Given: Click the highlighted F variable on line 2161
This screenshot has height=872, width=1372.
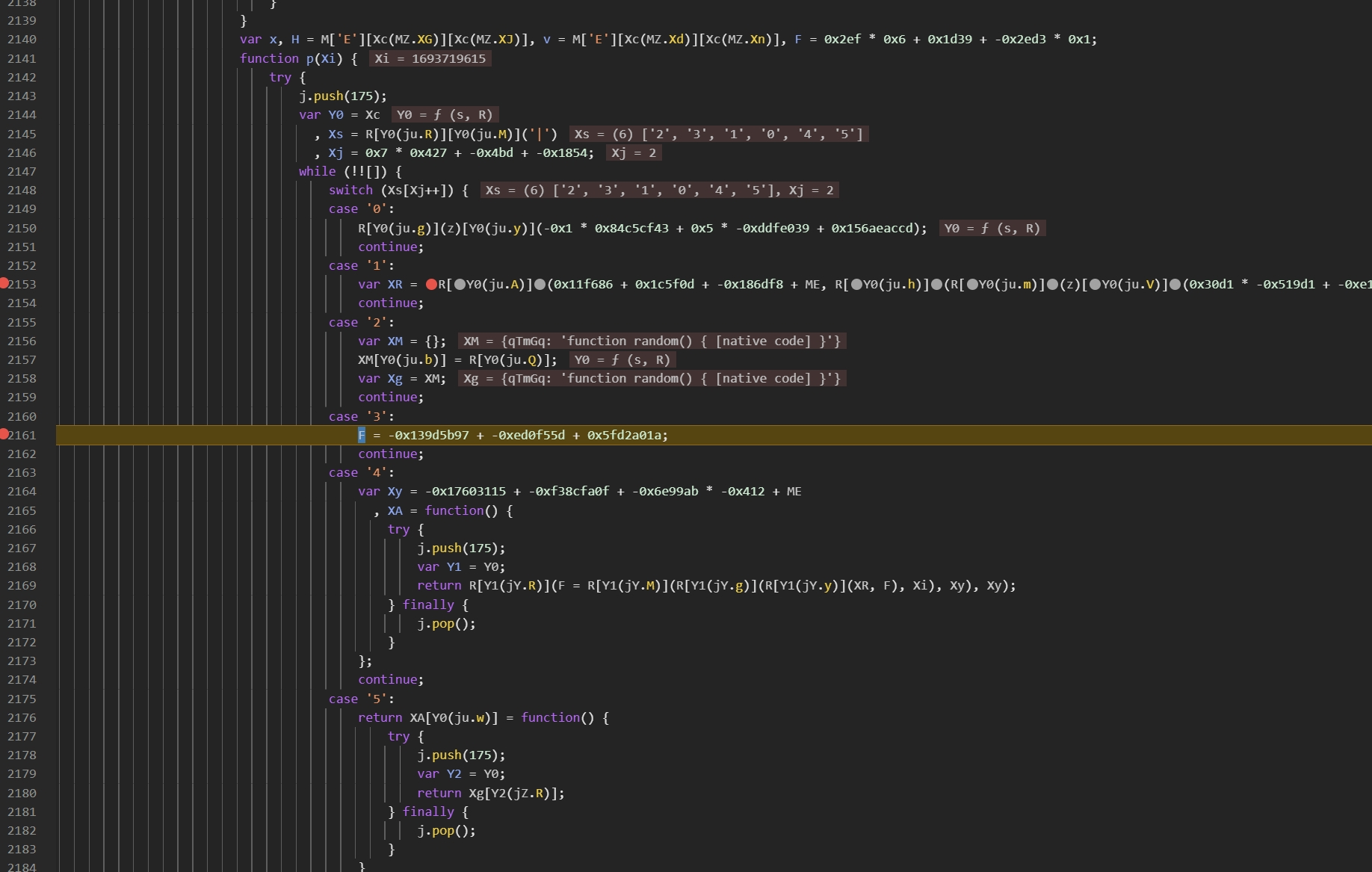Looking at the screenshot, I should tap(362, 435).
